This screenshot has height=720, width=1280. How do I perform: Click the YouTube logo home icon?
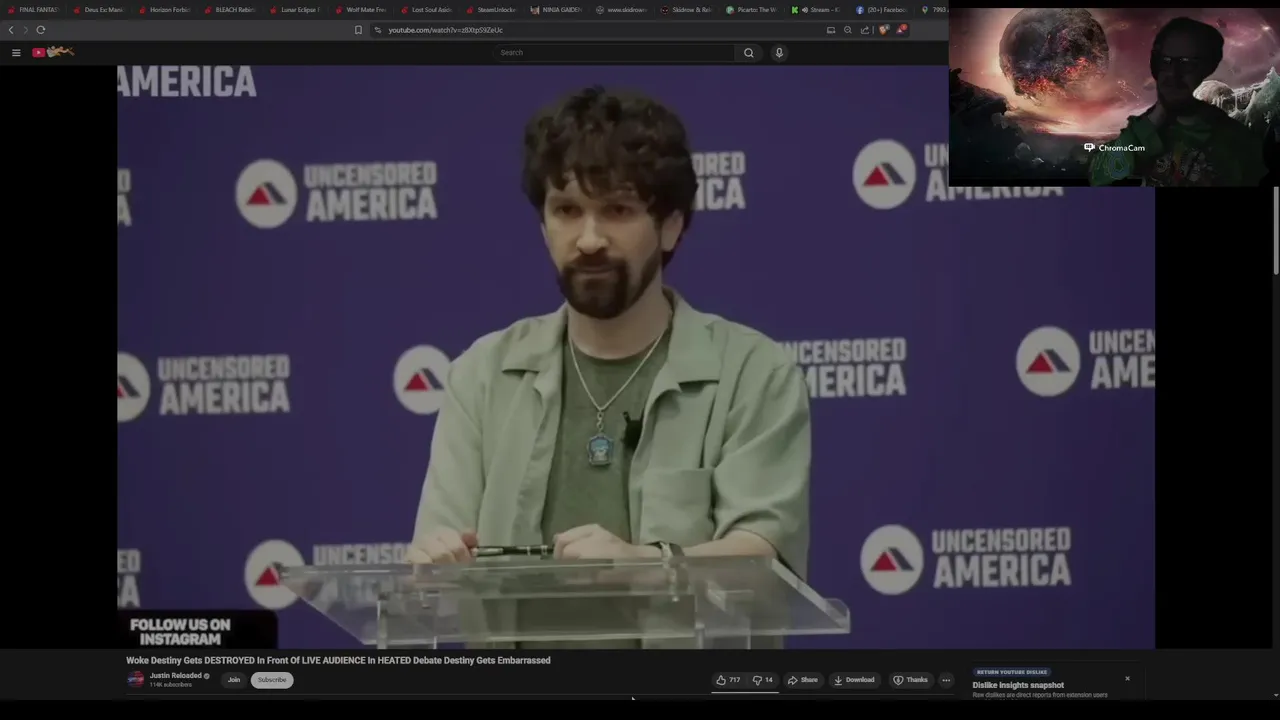pos(53,52)
